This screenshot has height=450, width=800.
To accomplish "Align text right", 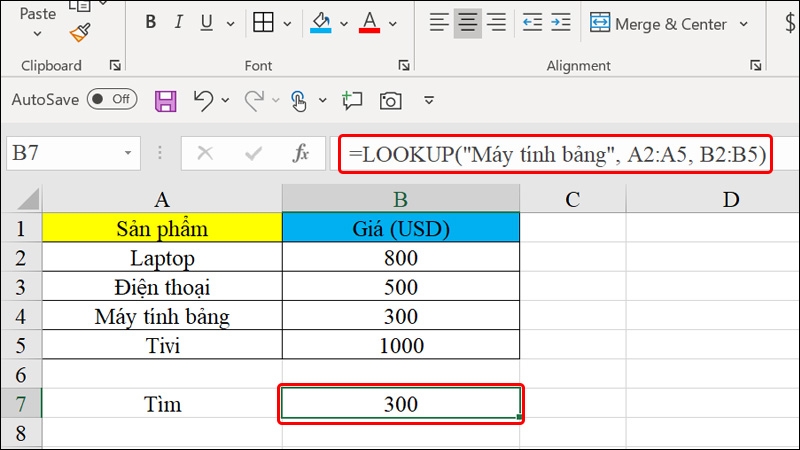I will (496, 22).
